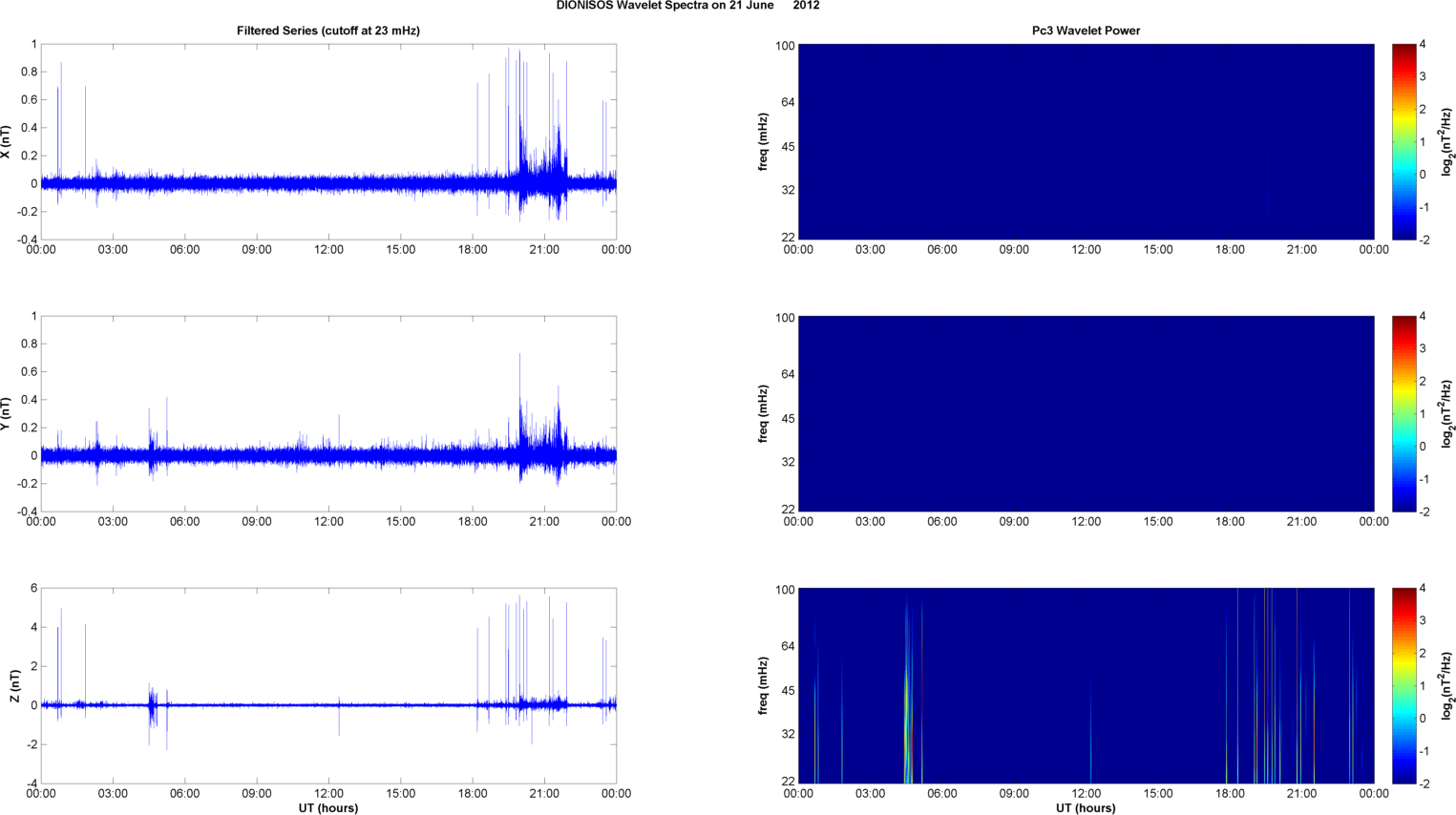Pick the colorbar beside the Z wavelet spectrum
The width and height of the screenshot is (1456, 815).
(x=1403, y=686)
